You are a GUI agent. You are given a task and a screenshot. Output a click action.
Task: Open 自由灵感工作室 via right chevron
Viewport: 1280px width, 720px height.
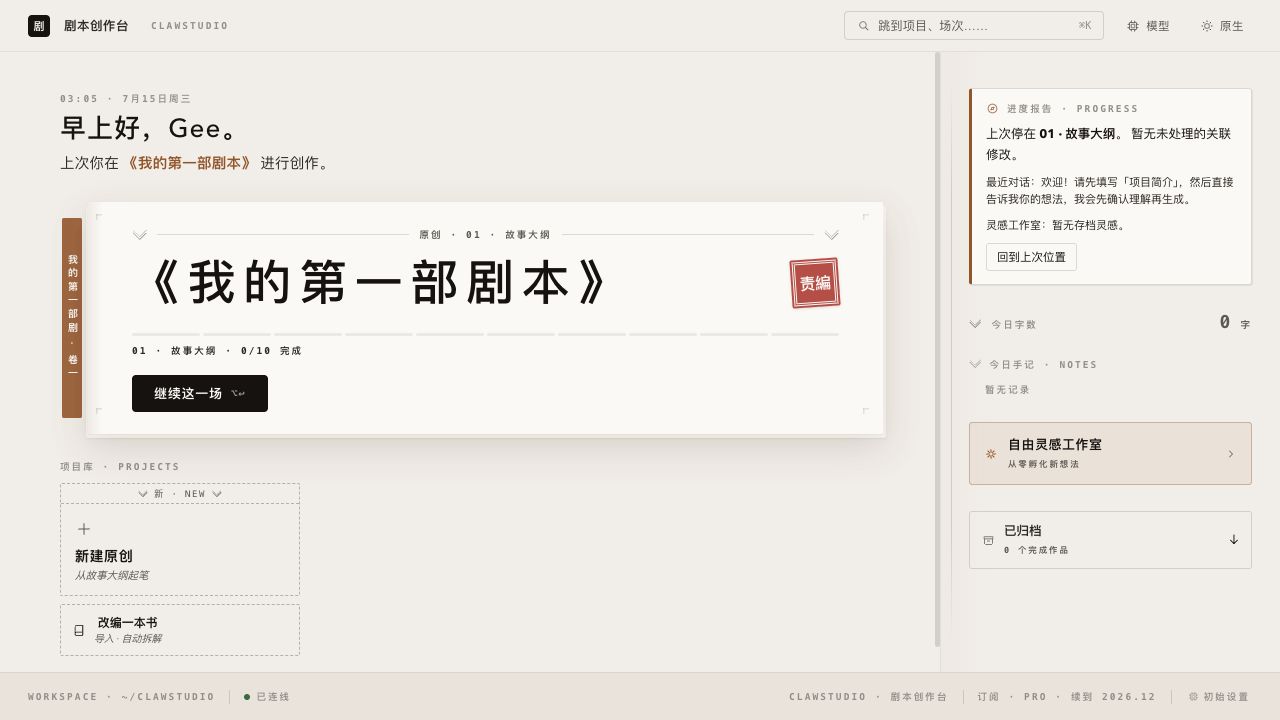point(1231,454)
